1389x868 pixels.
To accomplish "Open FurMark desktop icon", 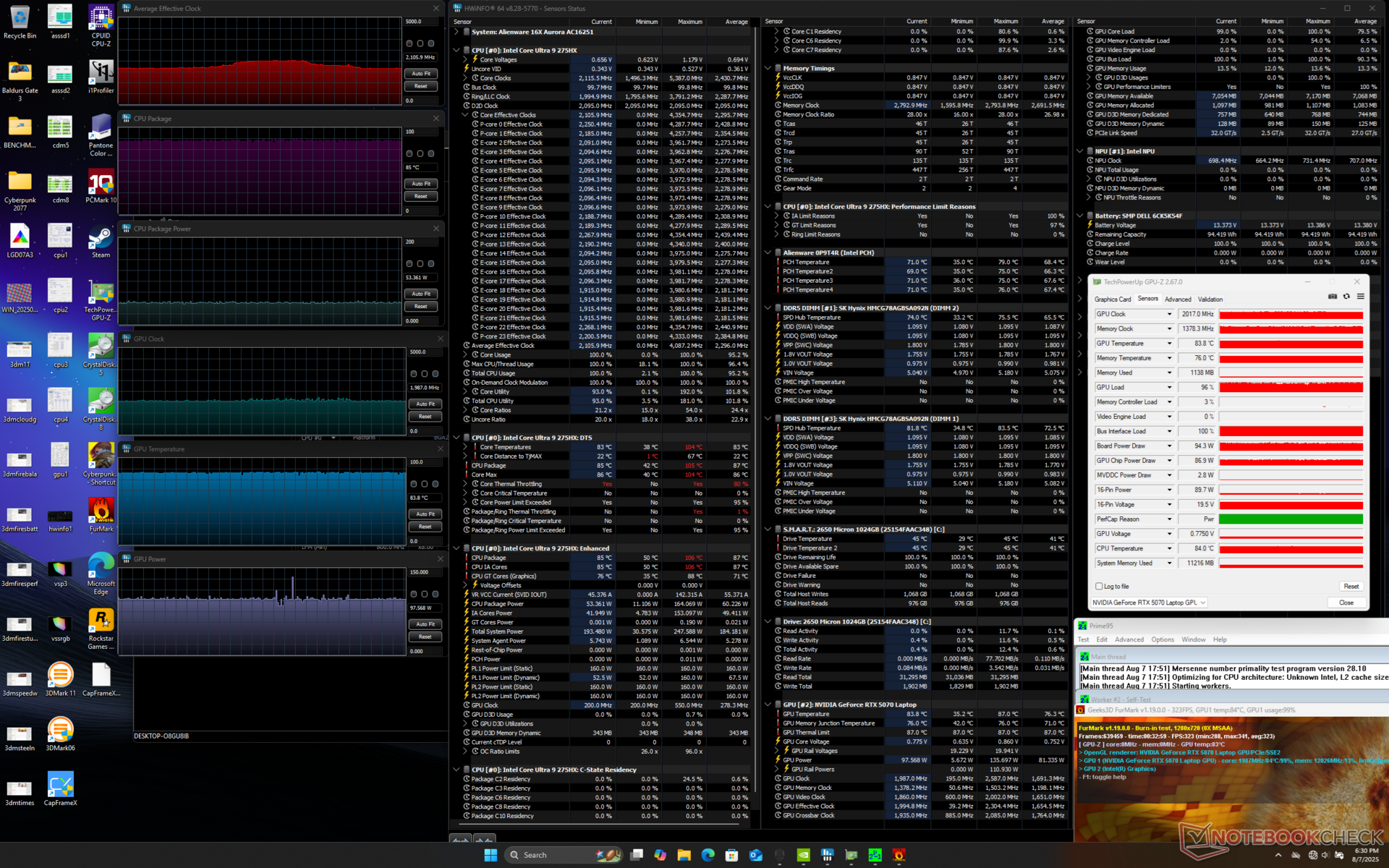I will (x=101, y=516).
